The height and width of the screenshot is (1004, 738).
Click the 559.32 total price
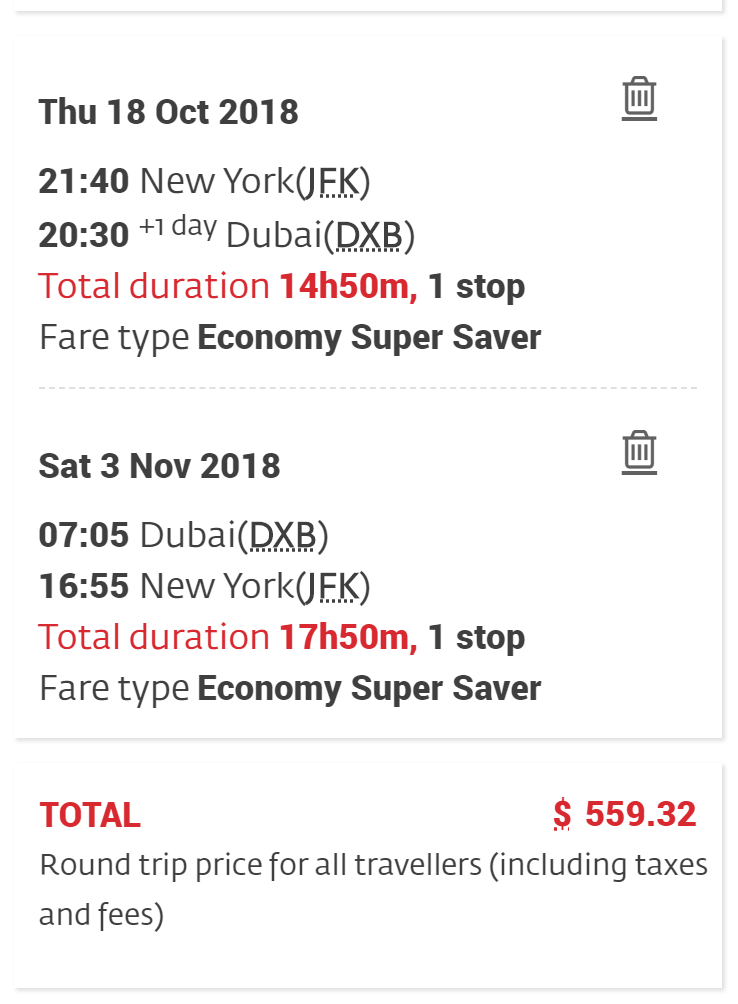[x=640, y=814]
